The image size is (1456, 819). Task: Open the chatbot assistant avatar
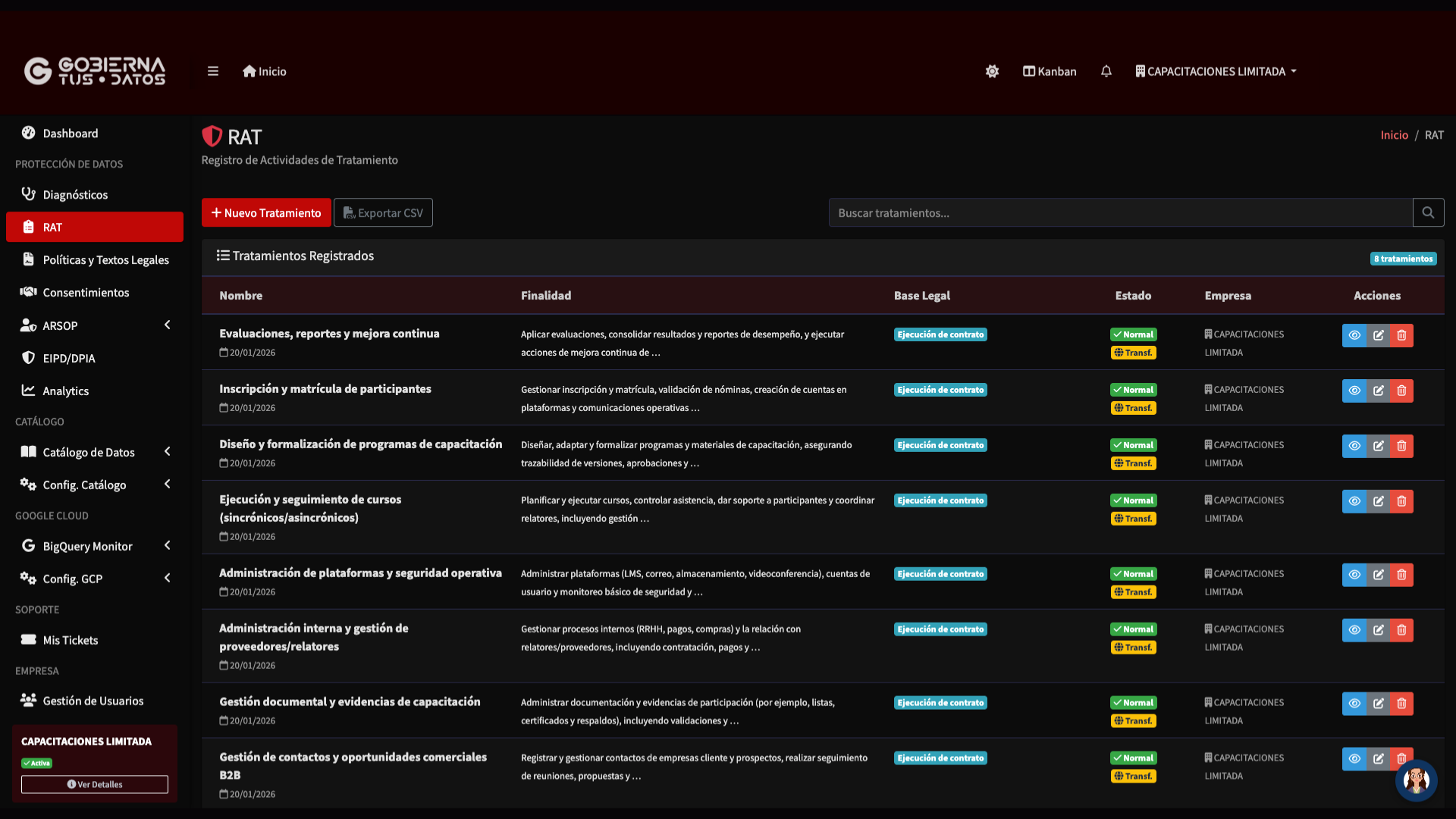[x=1416, y=780]
